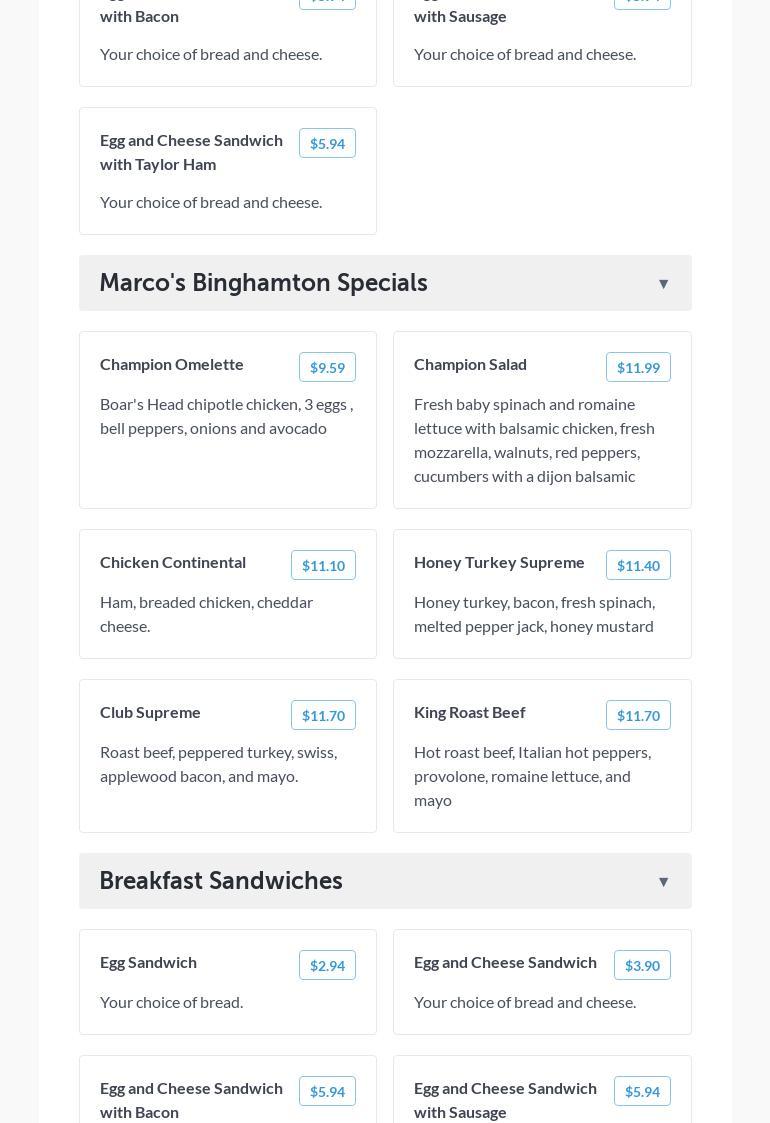Select the Chicken Continental item name
The height and width of the screenshot is (1123, 770).
point(173,562)
